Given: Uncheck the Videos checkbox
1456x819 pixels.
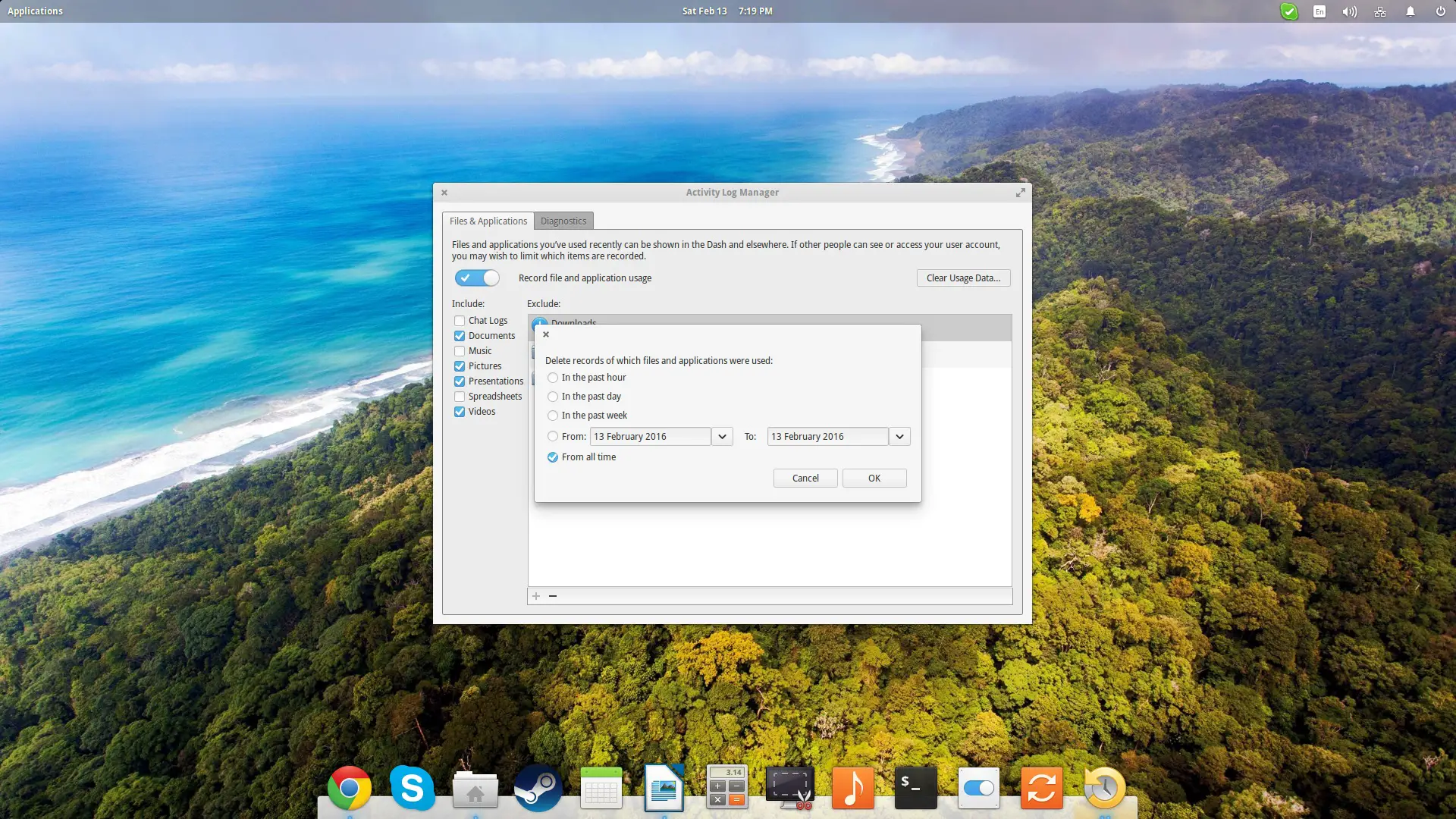Looking at the screenshot, I should click(460, 412).
